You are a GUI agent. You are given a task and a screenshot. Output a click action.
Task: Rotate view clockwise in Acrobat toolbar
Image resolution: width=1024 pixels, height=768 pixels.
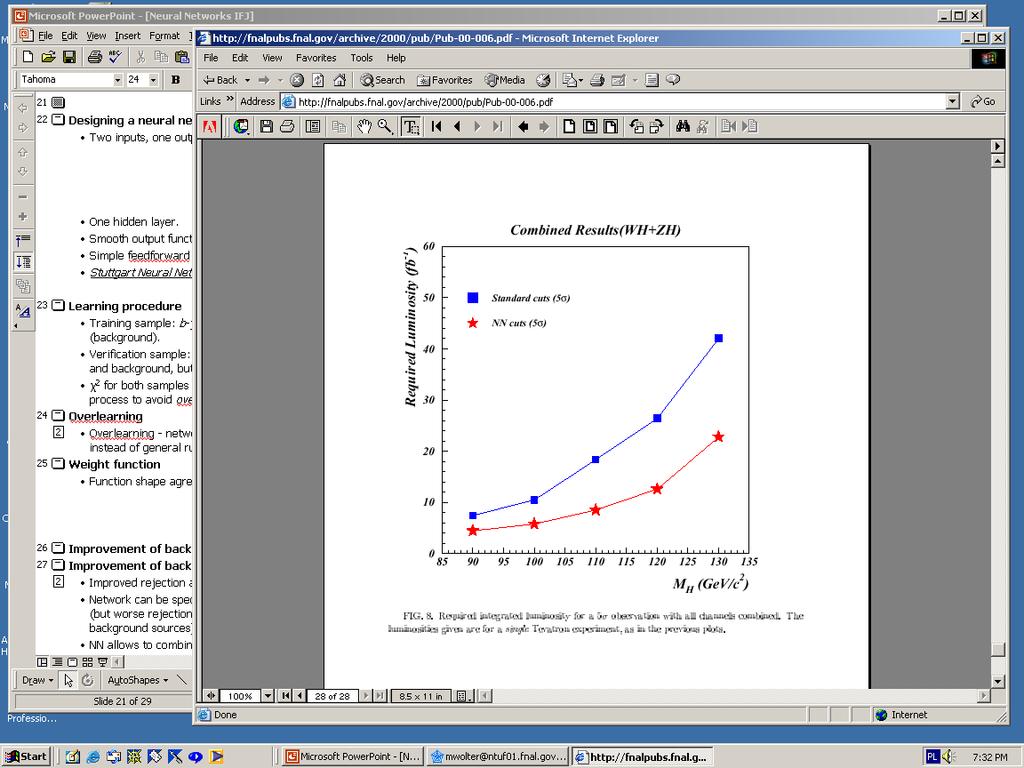click(657, 127)
